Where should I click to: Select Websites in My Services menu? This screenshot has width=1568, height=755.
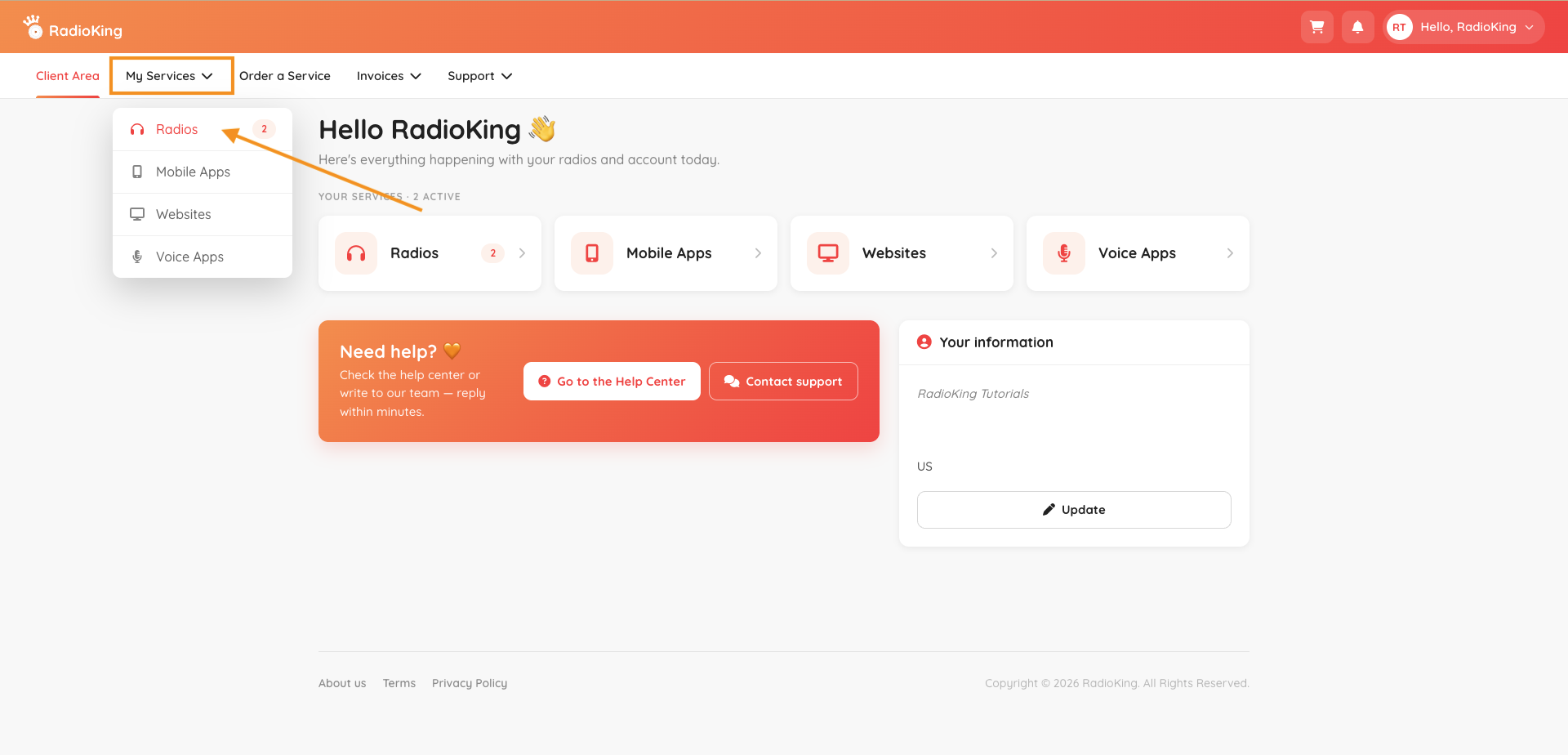pos(203,214)
